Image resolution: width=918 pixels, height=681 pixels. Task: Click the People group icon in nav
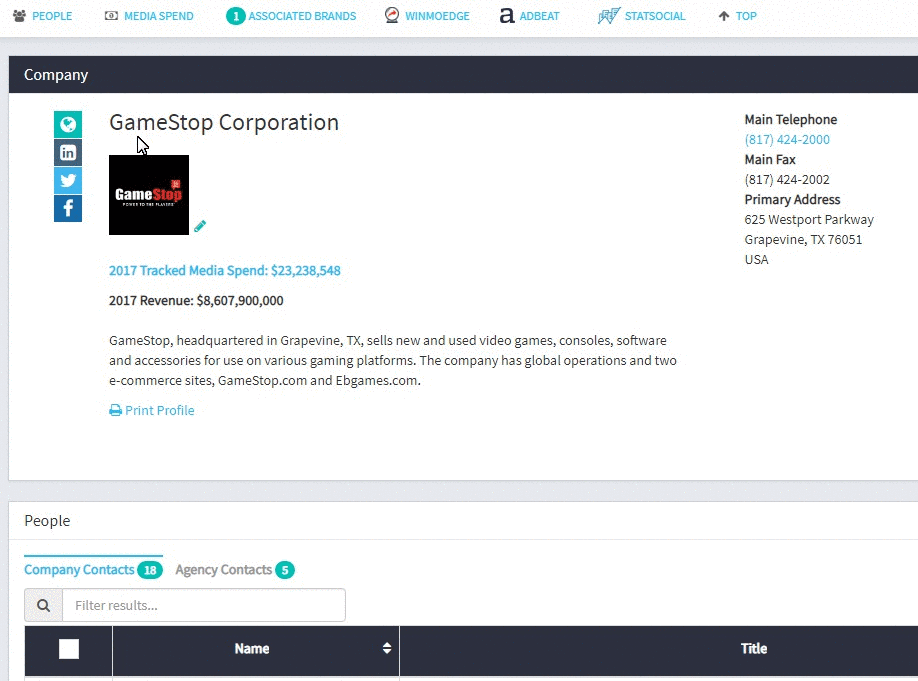(19, 16)
